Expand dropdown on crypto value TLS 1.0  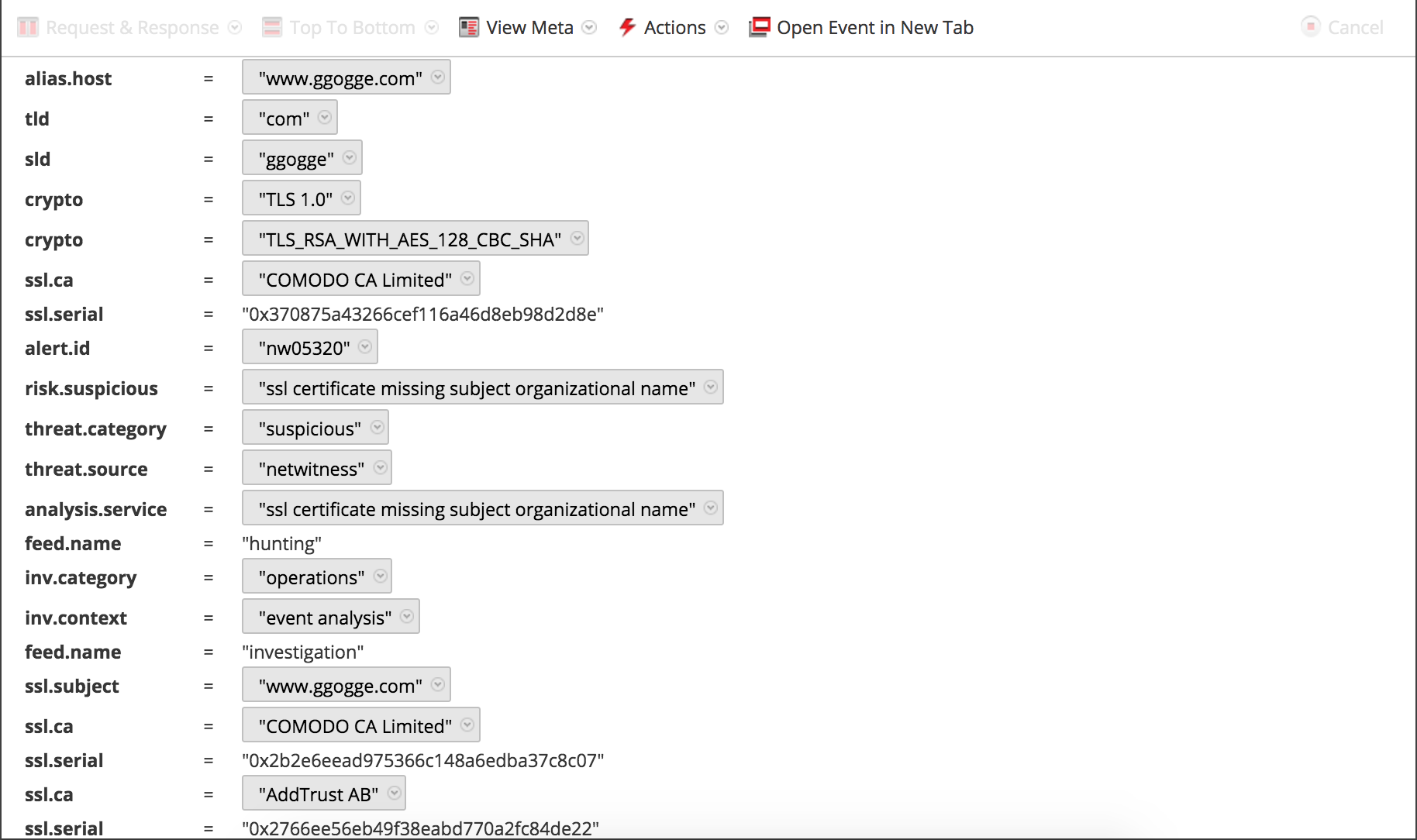point(346,198)
